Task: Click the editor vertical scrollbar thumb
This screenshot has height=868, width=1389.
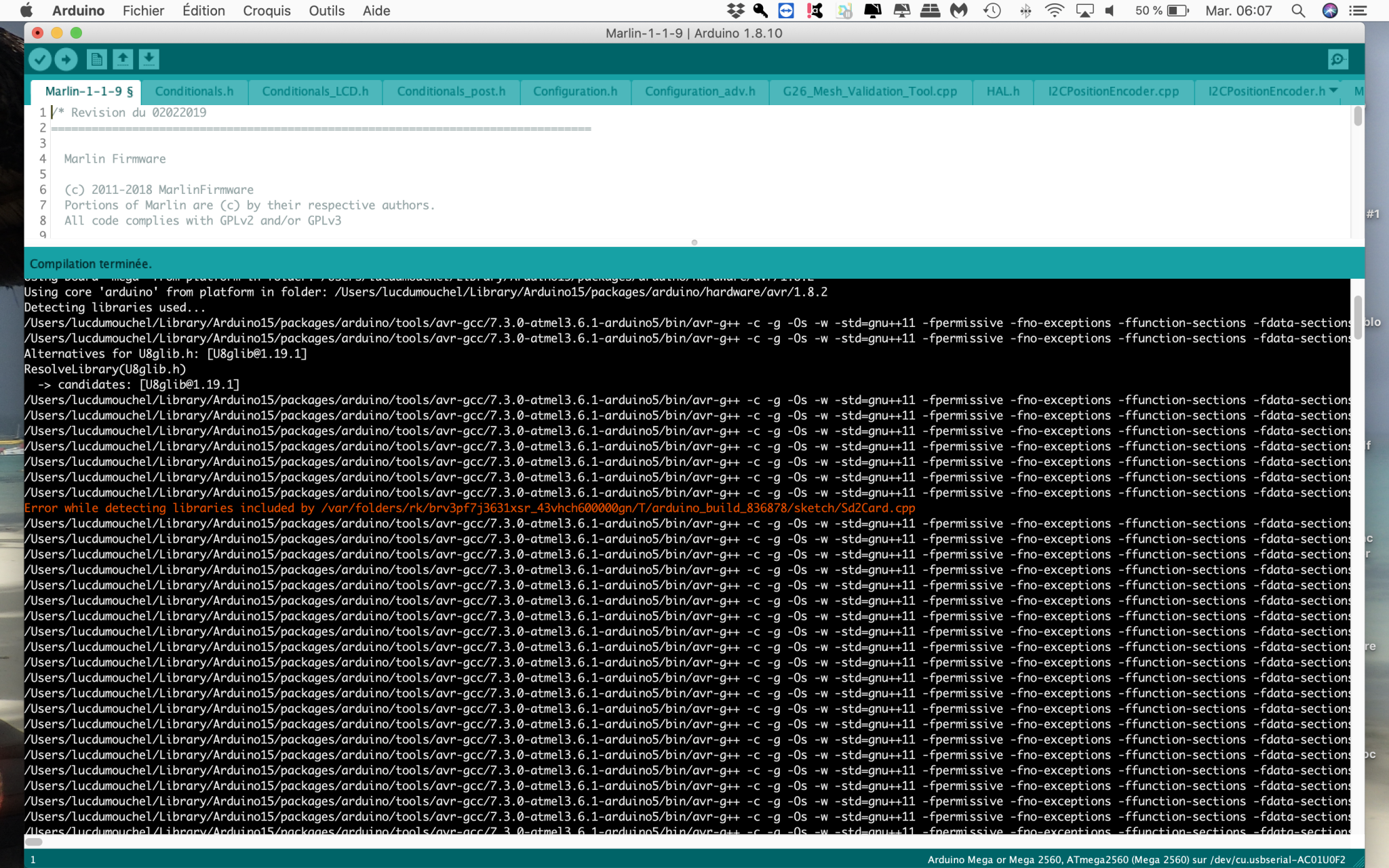Action: click(x=1357, y=117)
